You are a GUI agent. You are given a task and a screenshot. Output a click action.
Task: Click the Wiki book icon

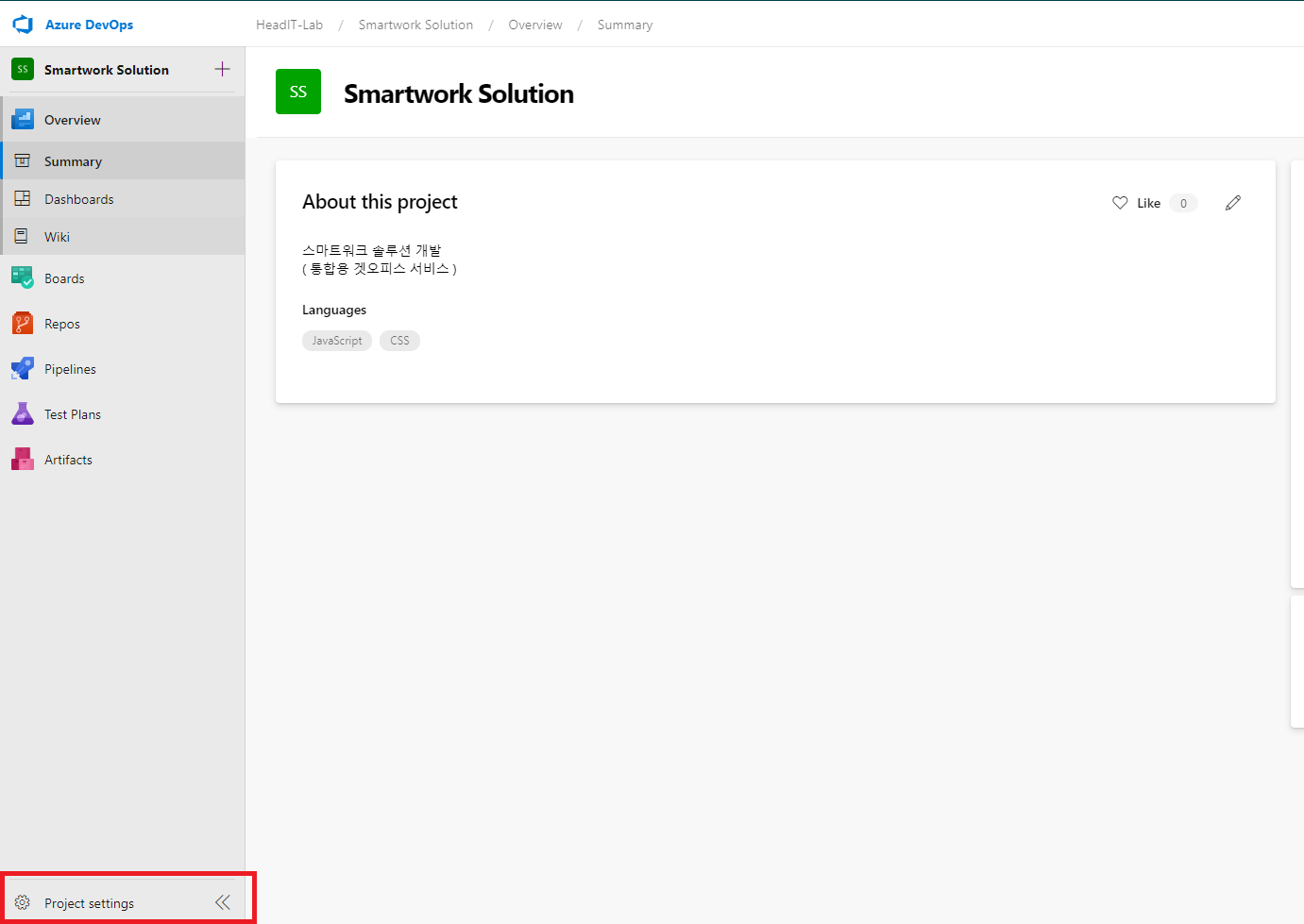(x=23, y=237)
